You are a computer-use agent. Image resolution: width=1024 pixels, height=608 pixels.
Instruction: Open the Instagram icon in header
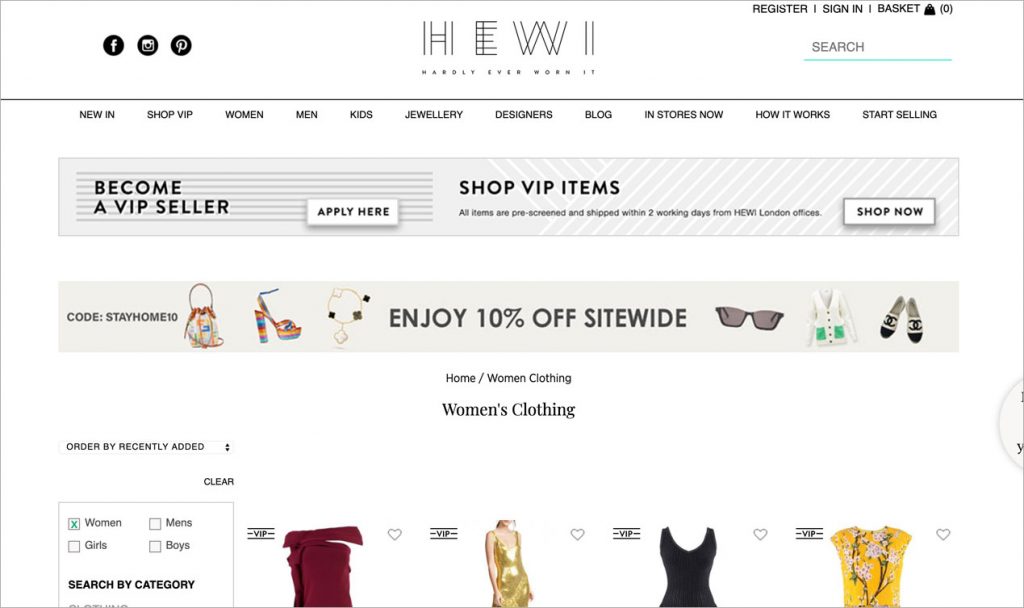click(148, 45)
